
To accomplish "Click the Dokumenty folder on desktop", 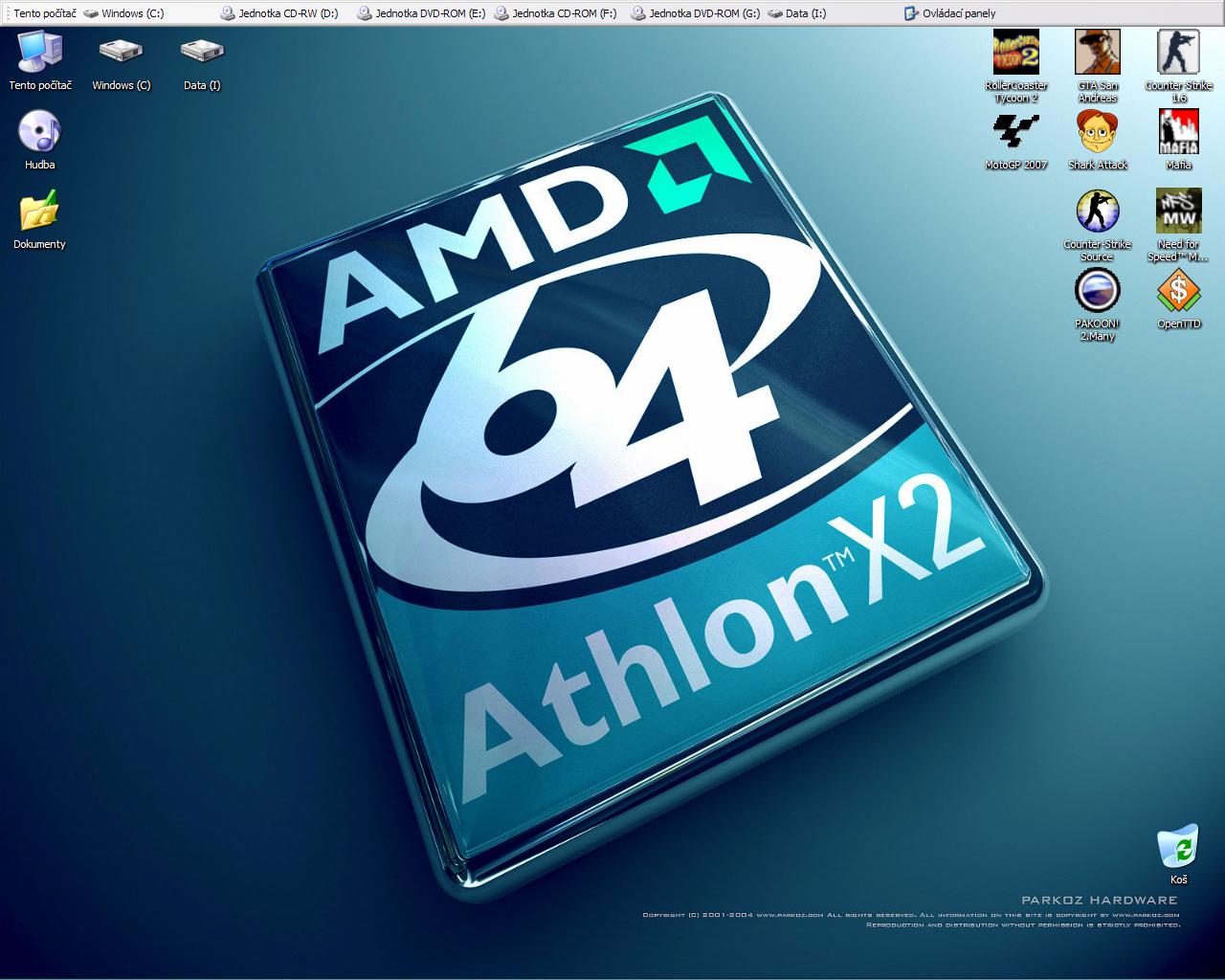I will coord(39,212).
